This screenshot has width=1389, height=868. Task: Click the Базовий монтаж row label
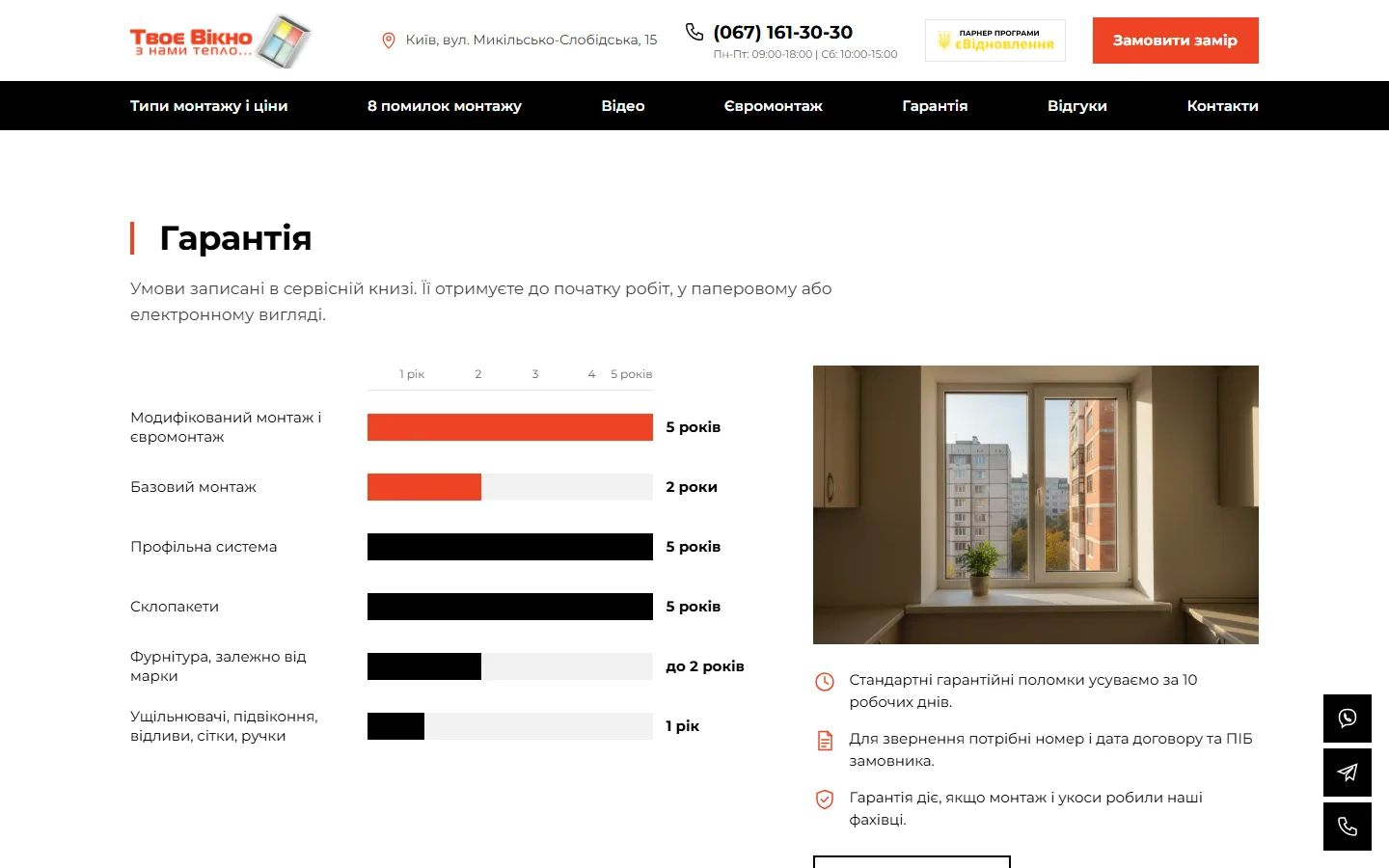click(193, 487)
